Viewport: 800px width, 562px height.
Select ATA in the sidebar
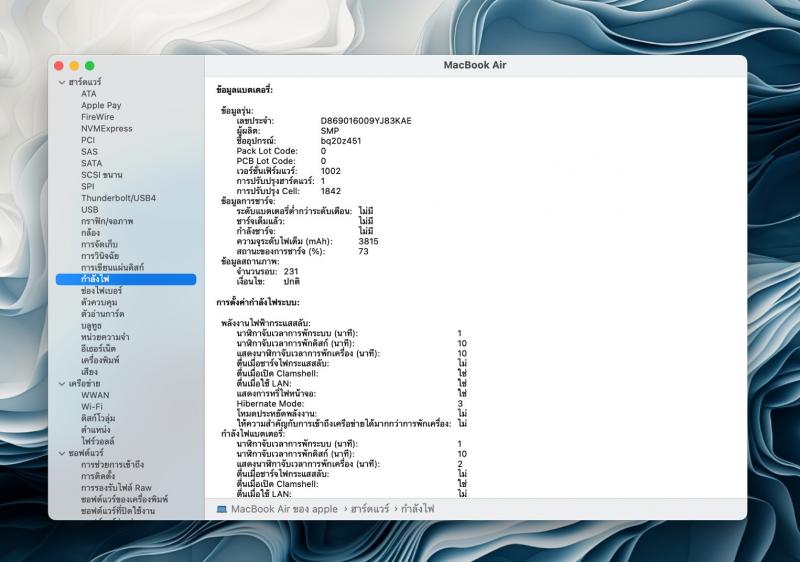coord(89,94)
